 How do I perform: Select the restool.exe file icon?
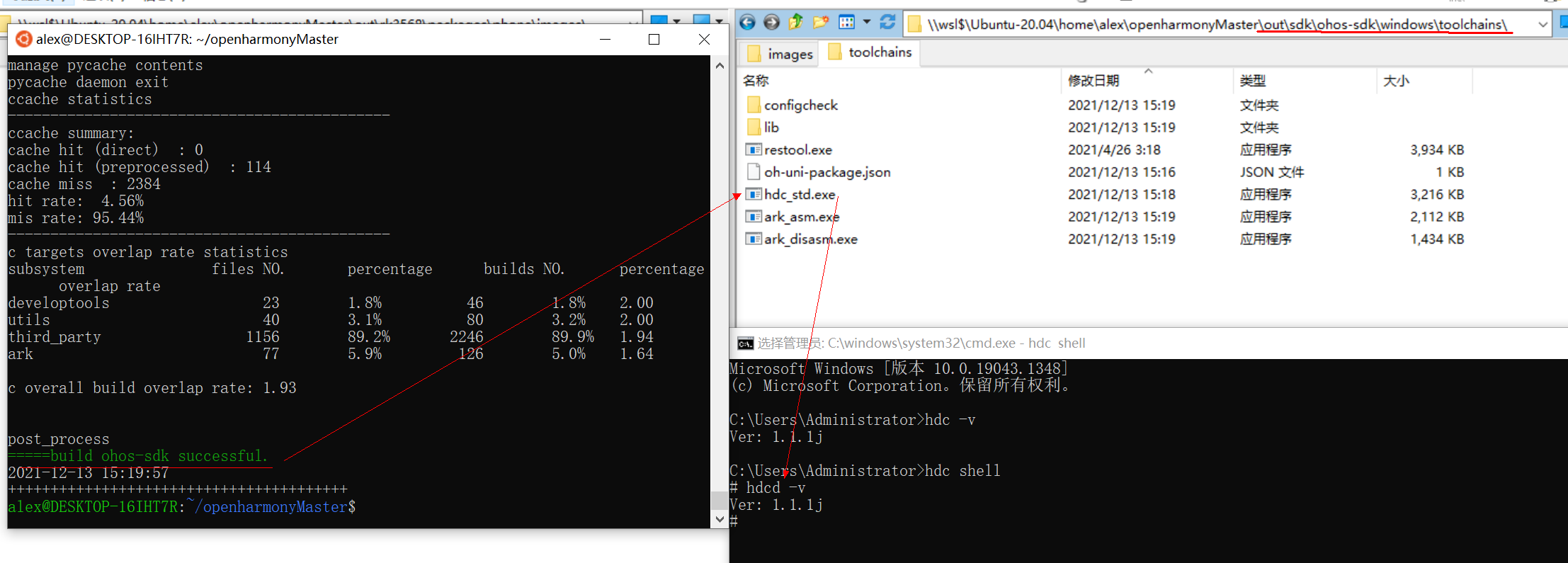click(x=754, y=149)
